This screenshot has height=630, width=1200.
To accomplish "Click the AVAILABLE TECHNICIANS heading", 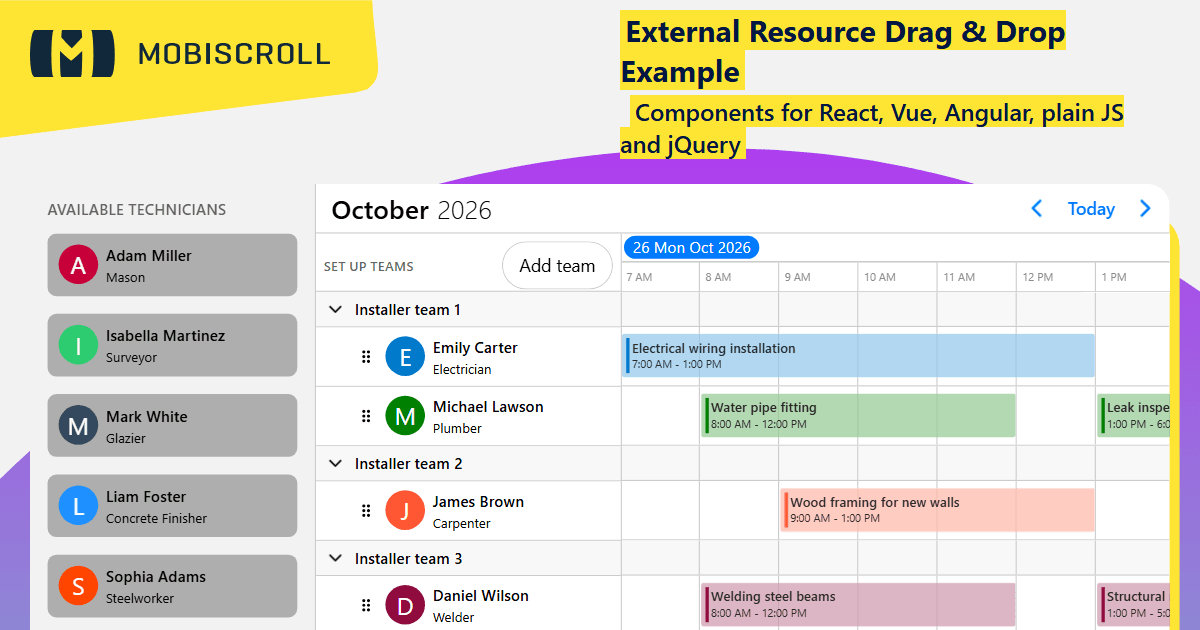I will [137, 210].
